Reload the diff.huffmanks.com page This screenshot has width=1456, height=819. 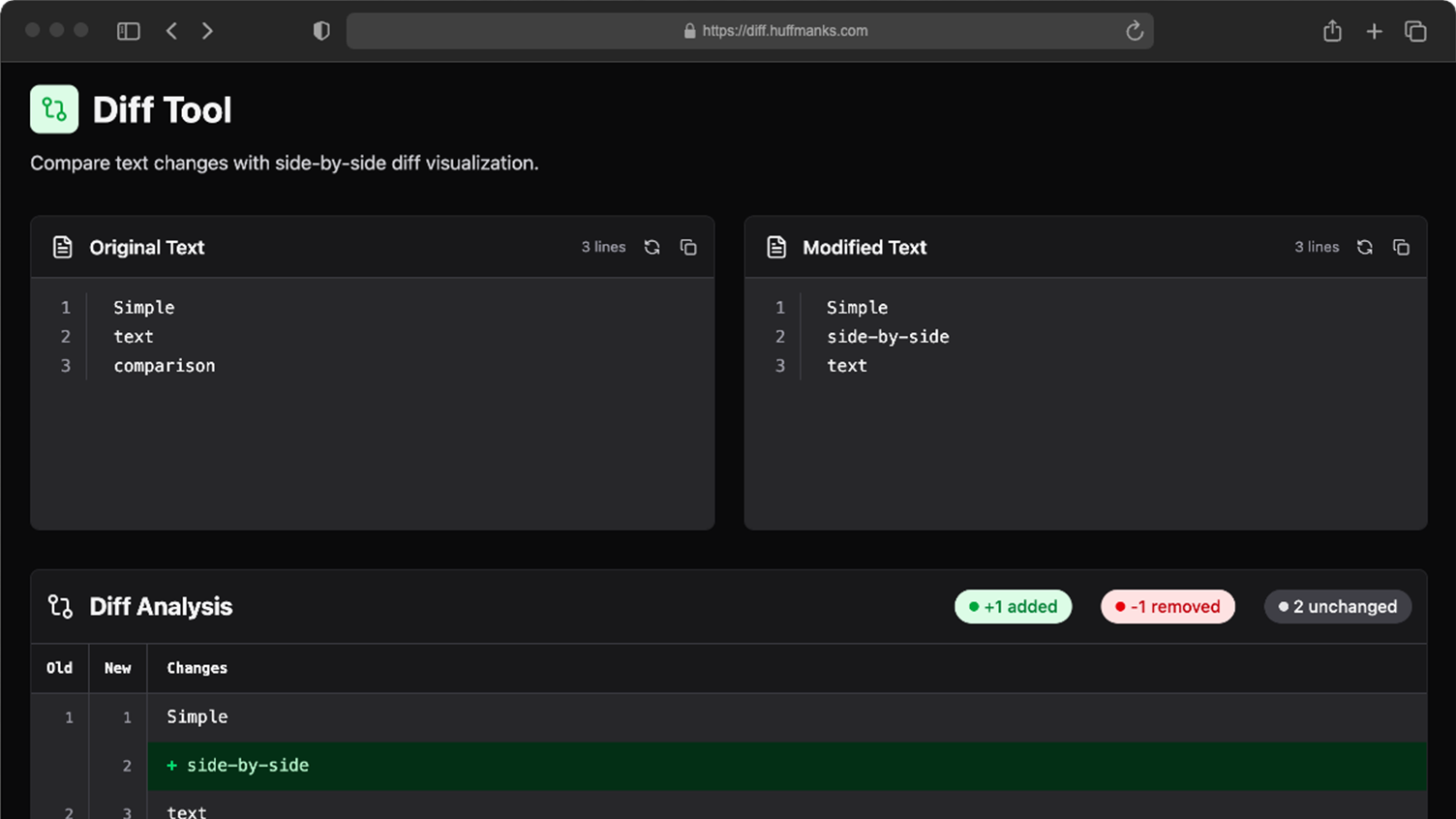[1134, 30]
